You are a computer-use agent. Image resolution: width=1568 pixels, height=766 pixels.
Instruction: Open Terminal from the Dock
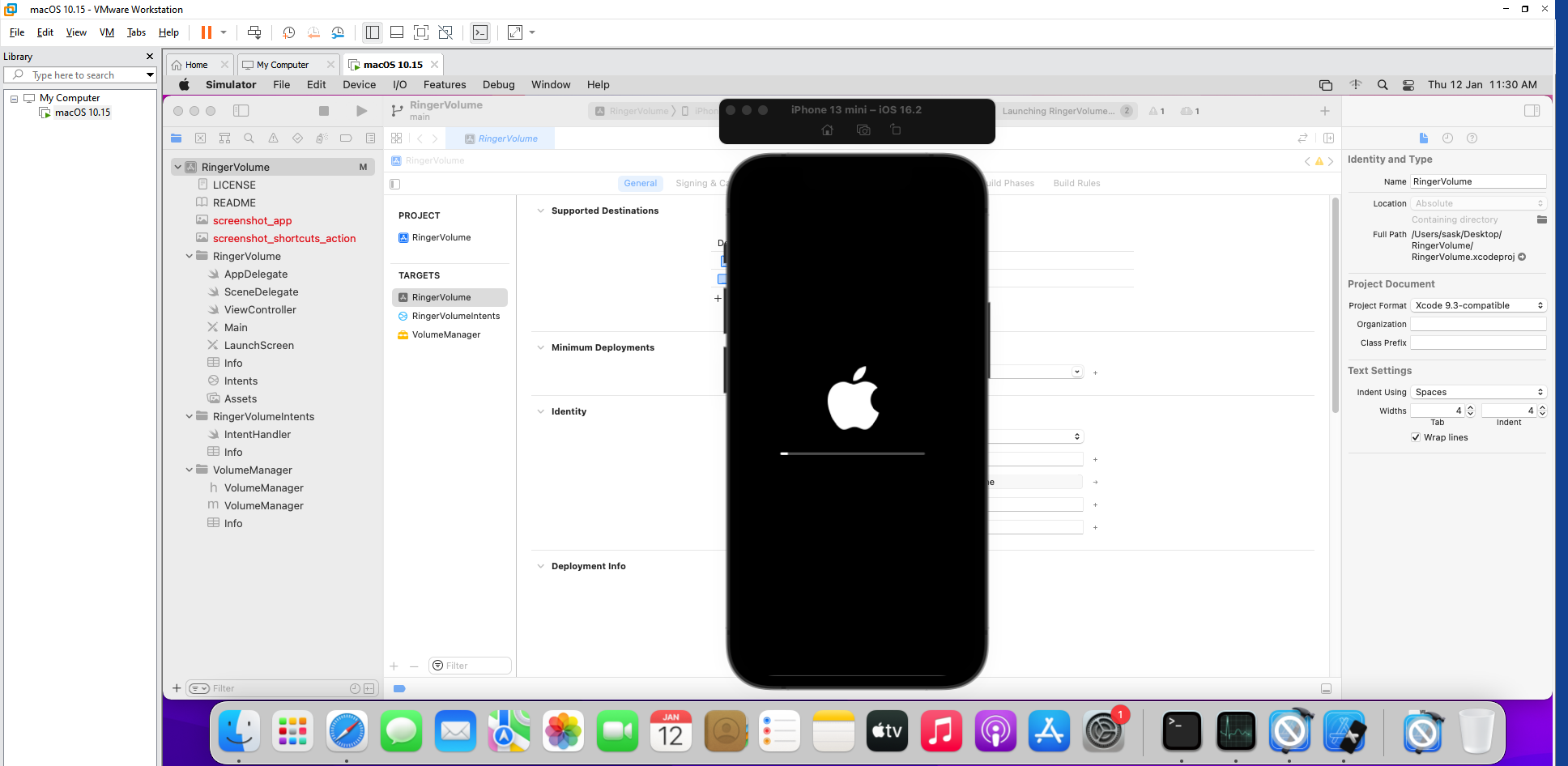[1181, 731]
